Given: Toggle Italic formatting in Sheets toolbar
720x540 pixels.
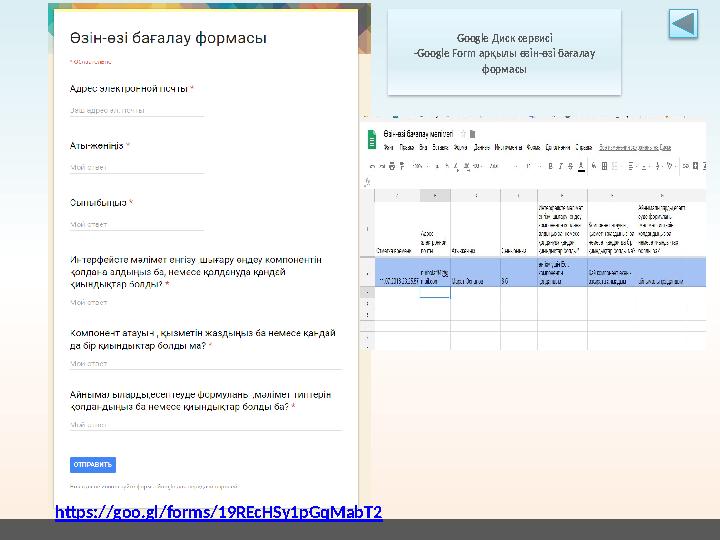Looking at the screenshot, I should coord(561,166).
